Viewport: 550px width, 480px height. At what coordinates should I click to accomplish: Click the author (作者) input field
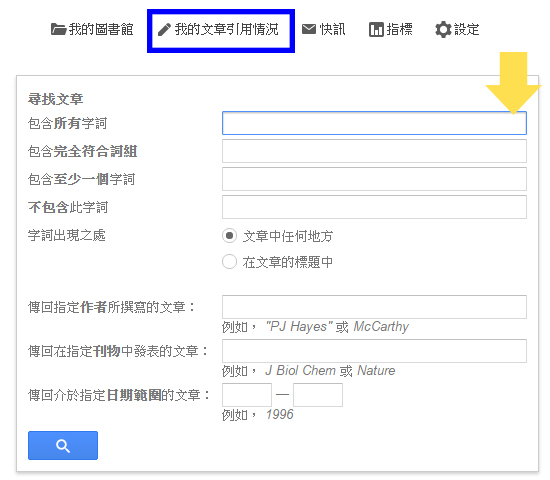click(x=374, y=307)
